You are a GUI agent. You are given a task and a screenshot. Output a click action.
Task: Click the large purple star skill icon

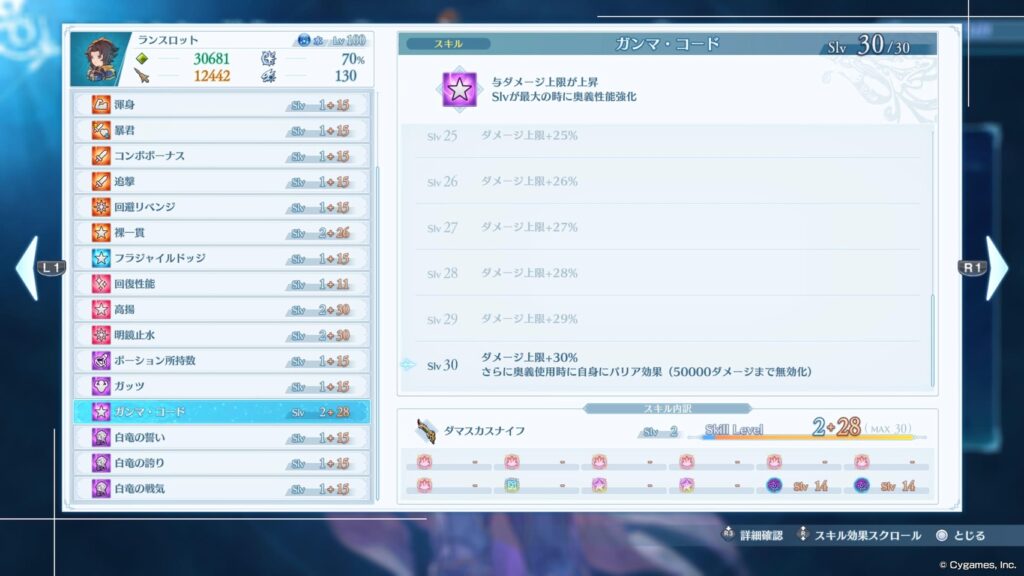click(x=458, y=89)
